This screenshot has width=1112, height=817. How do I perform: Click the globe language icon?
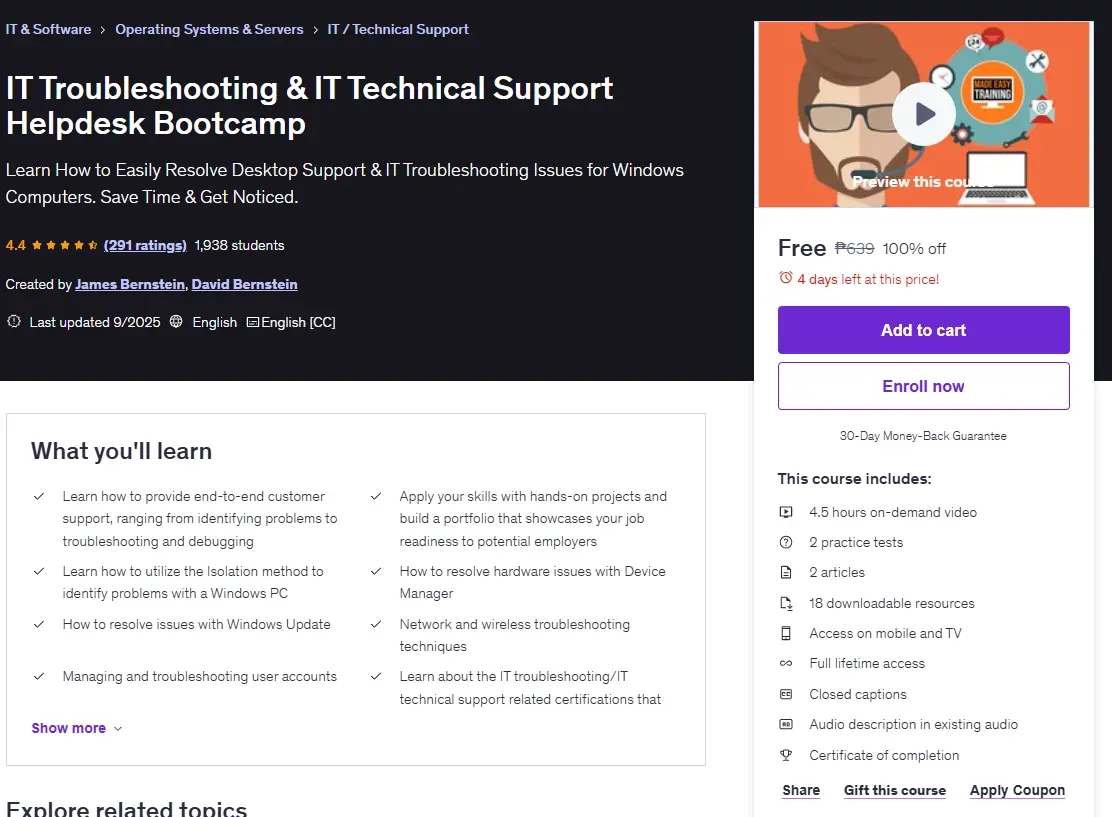(x=176, y=321)
